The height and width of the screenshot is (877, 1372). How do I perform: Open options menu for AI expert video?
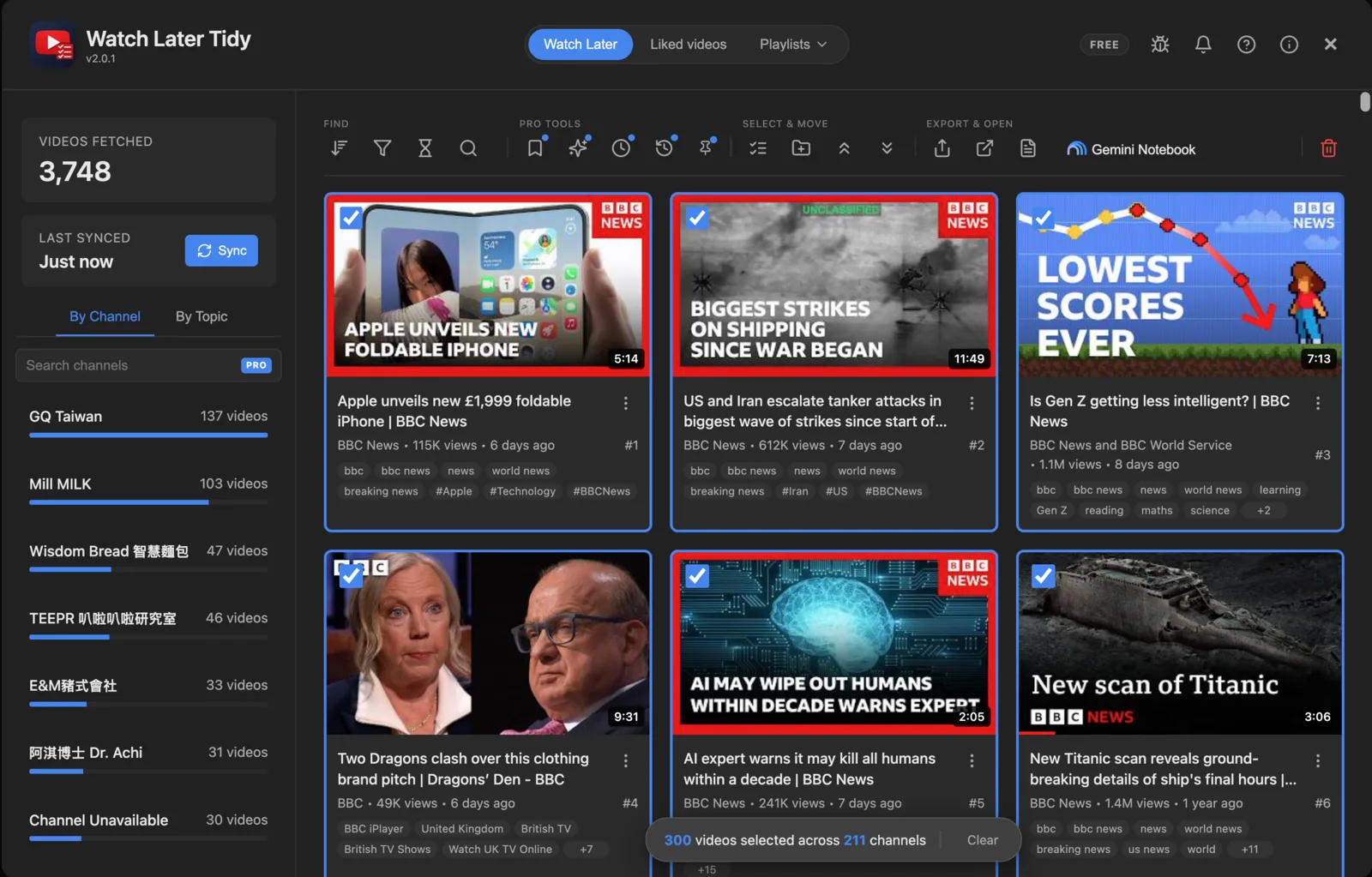pyautogui.click(x=972, y=760)
